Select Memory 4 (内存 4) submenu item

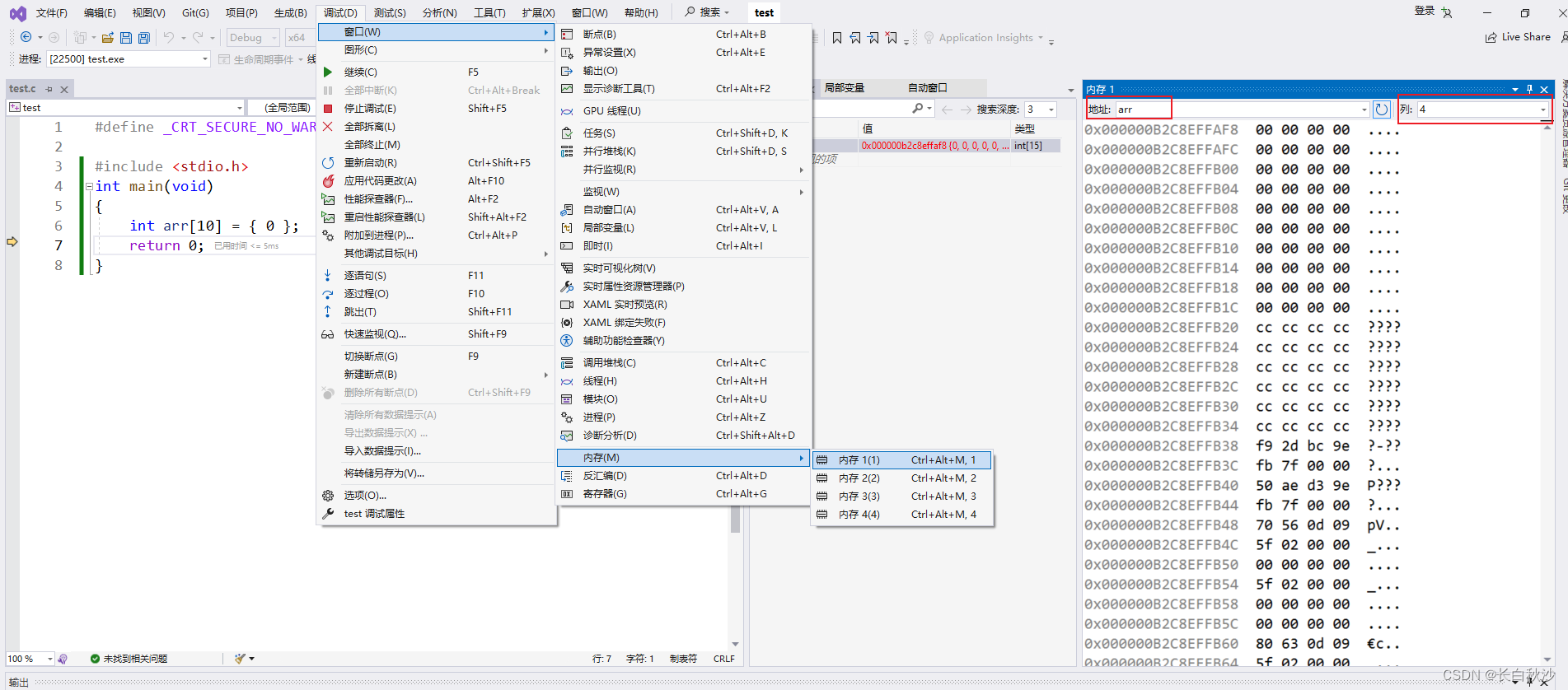coord(902,514)
